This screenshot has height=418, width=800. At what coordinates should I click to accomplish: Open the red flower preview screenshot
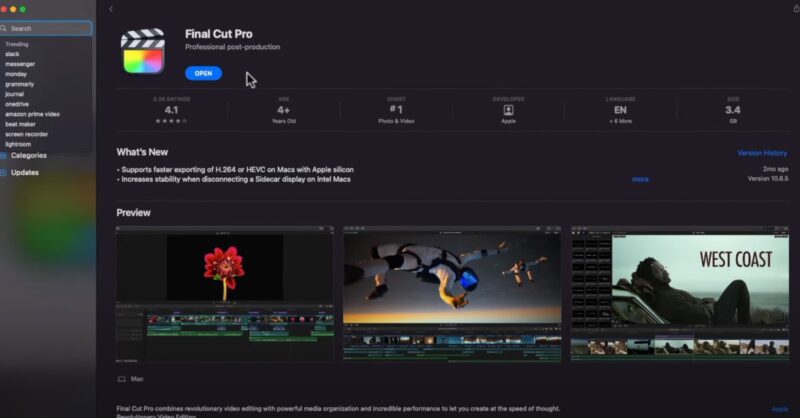225,294
